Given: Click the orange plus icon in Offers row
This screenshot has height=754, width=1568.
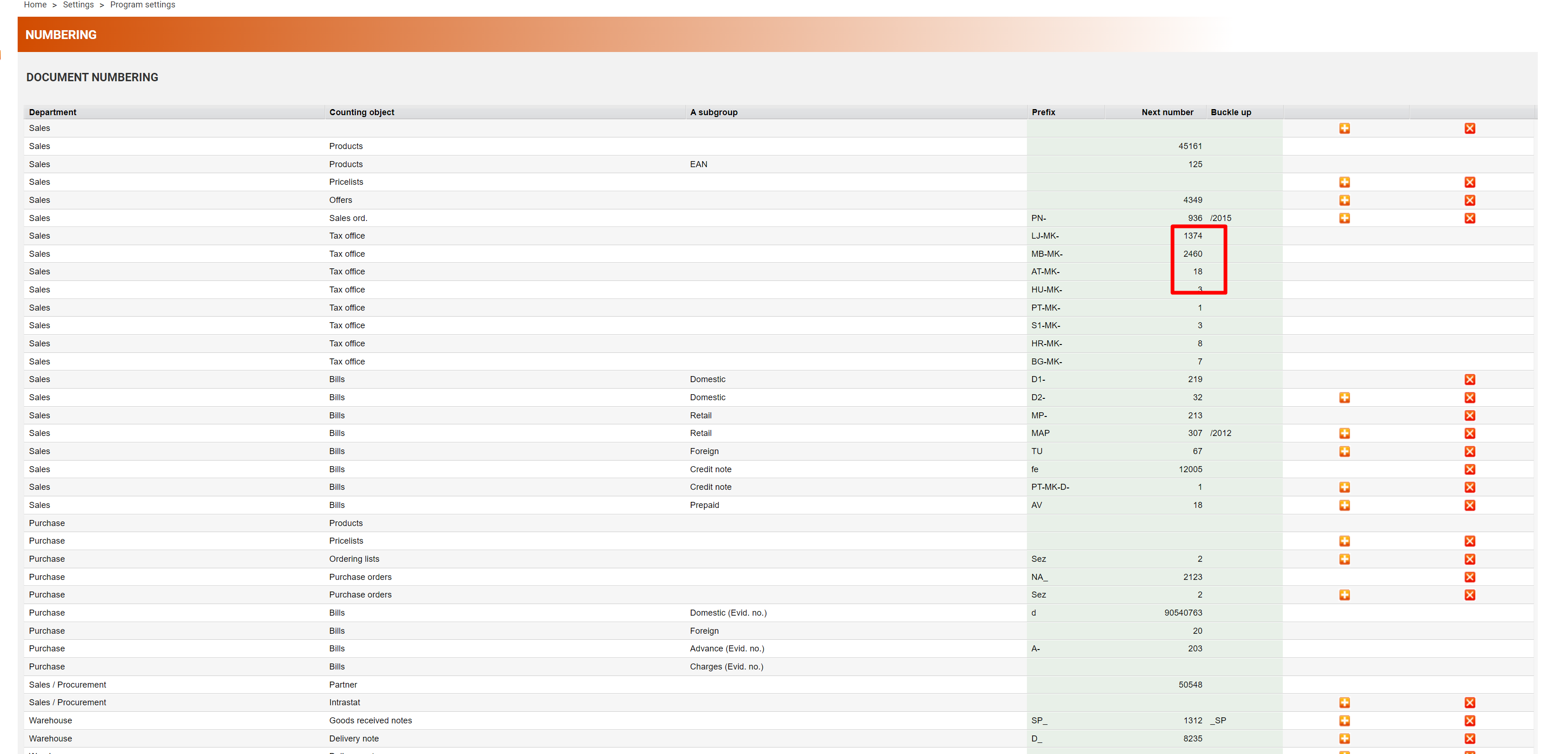Looking at the screenshot, I should 1344,200.
